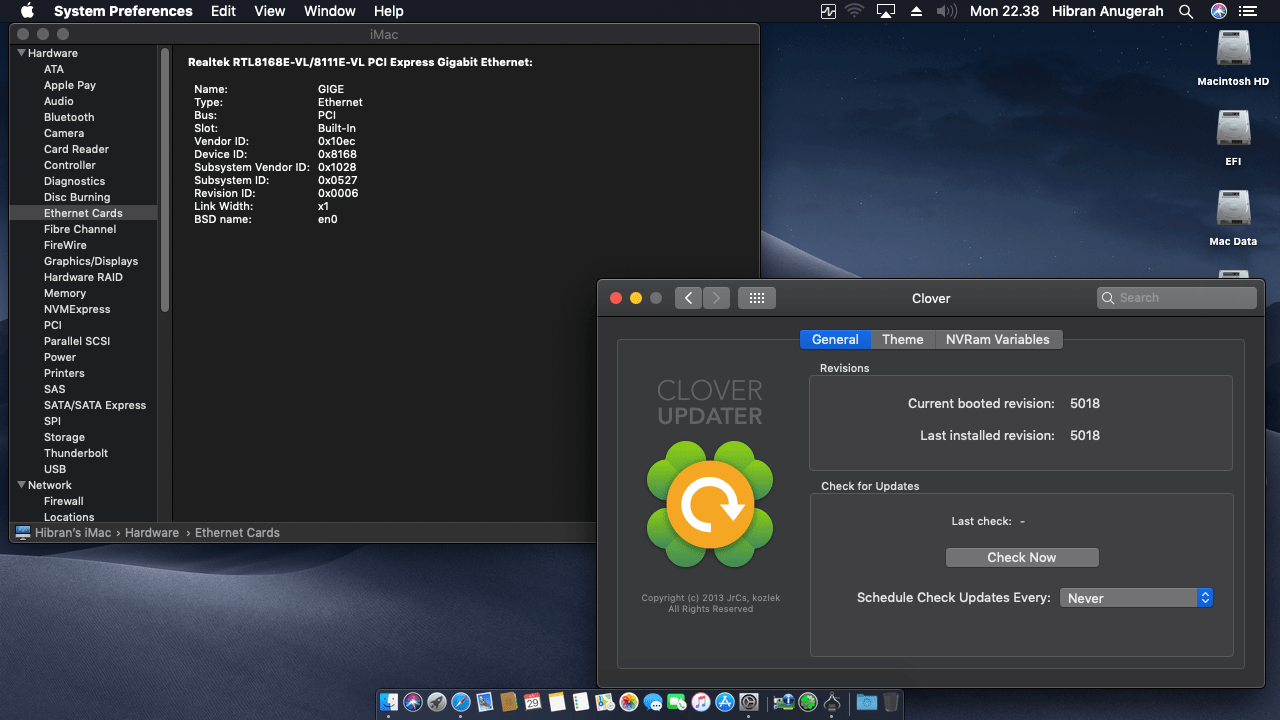Viewport: 1280px width, 720px height.
Task: Select USB in hardware list
Action: (x=55, y=469)
